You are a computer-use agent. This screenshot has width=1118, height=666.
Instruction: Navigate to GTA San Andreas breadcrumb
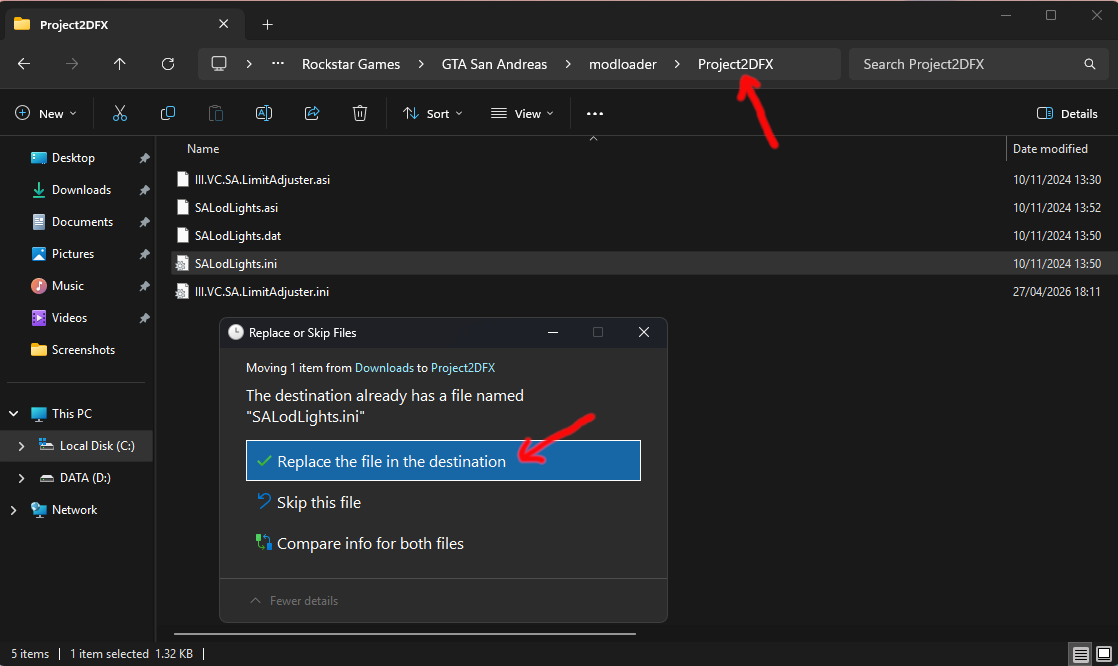[494, 64]
